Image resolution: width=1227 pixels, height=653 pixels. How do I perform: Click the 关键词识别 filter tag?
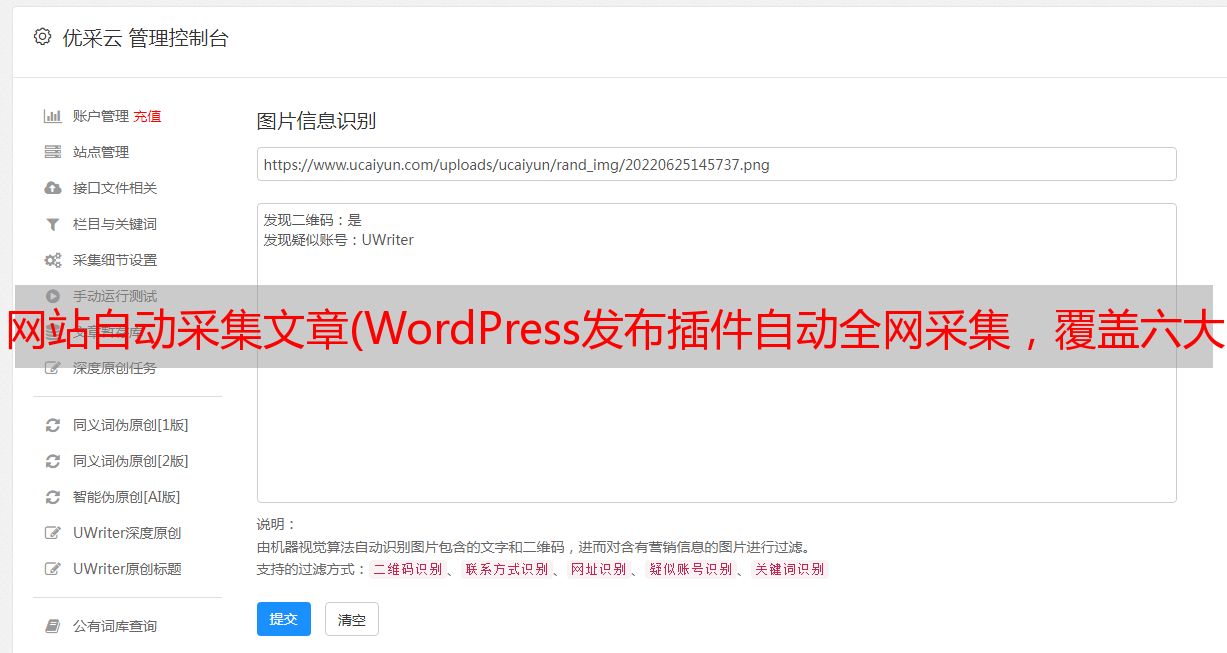click(790, 569)
